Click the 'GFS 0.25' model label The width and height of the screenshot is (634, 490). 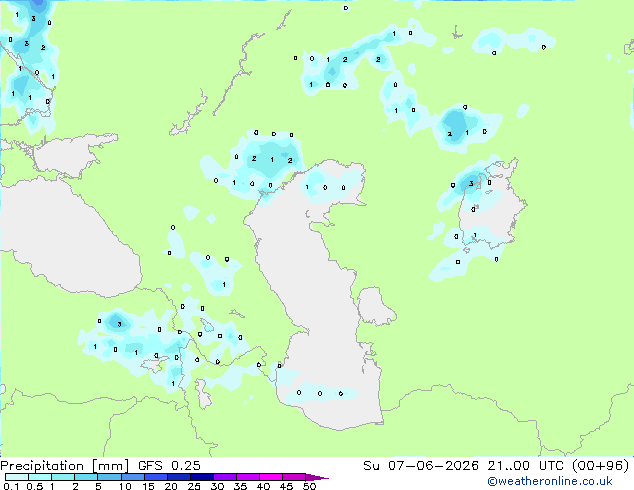coord(169,466)
